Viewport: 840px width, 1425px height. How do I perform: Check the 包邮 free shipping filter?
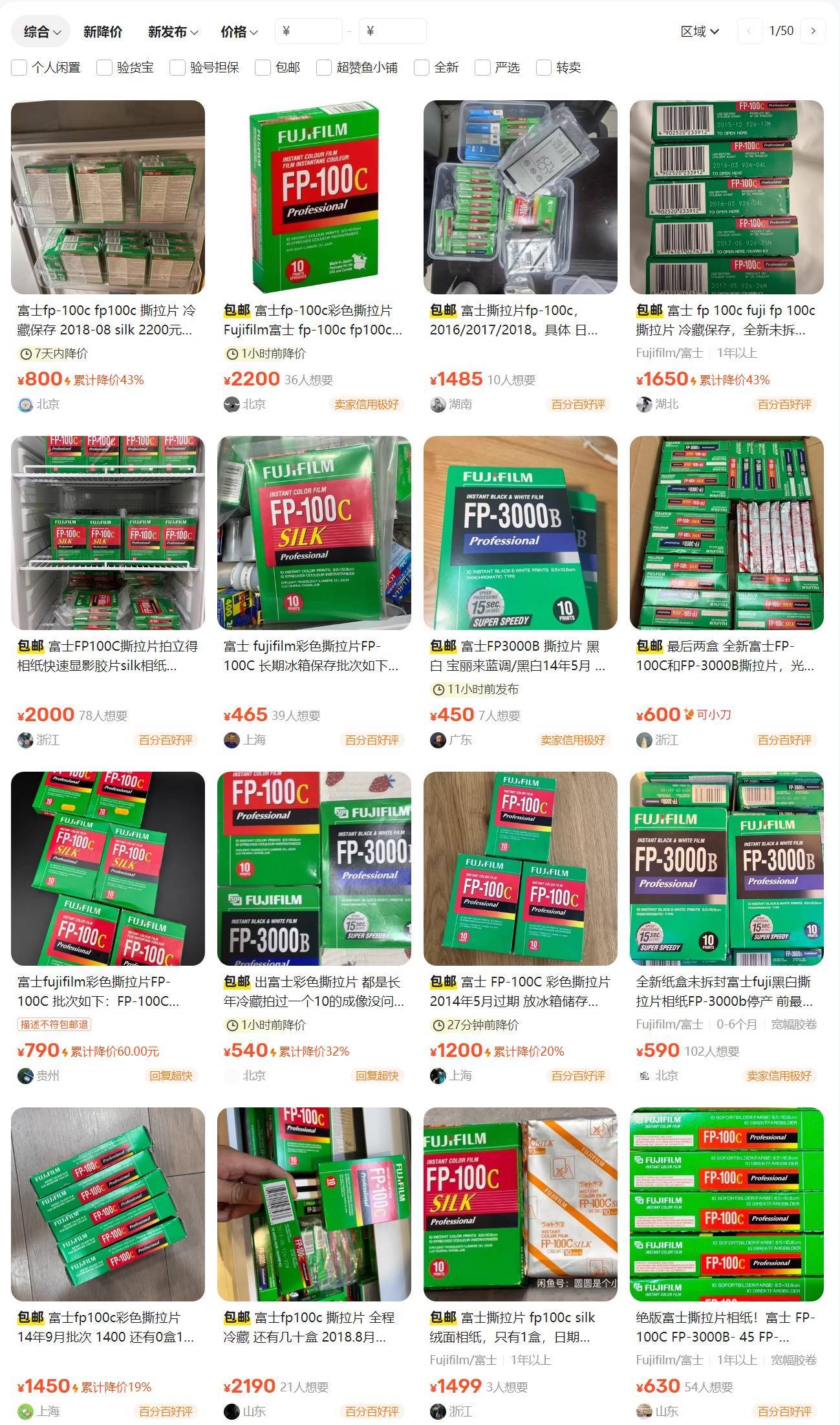point(263,67)
